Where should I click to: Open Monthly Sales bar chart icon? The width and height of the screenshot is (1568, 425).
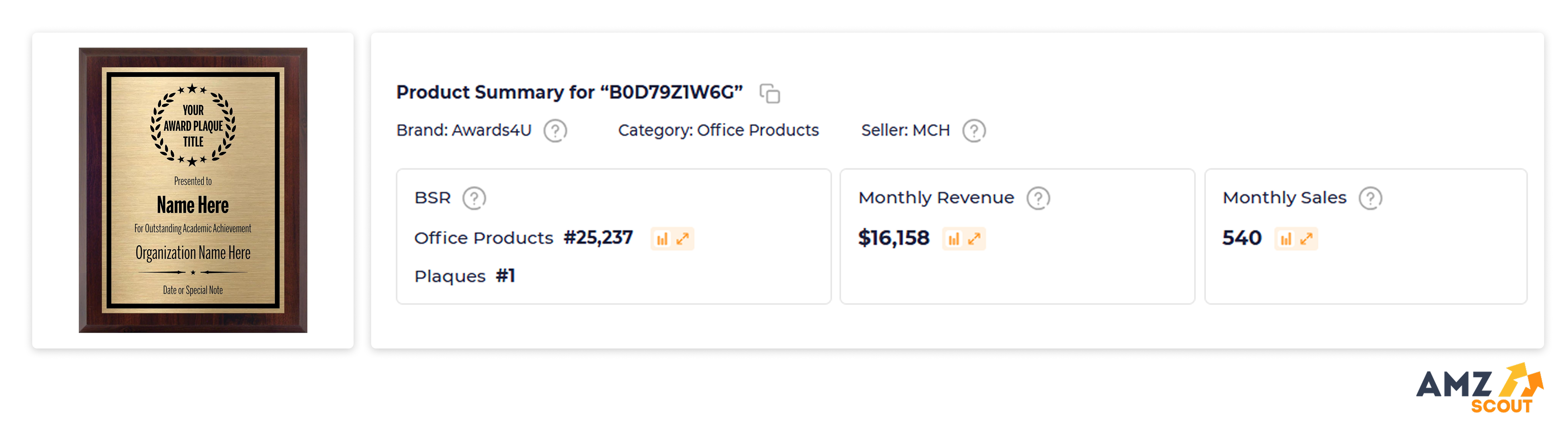pyautogui.click(x=1286, y=239)
